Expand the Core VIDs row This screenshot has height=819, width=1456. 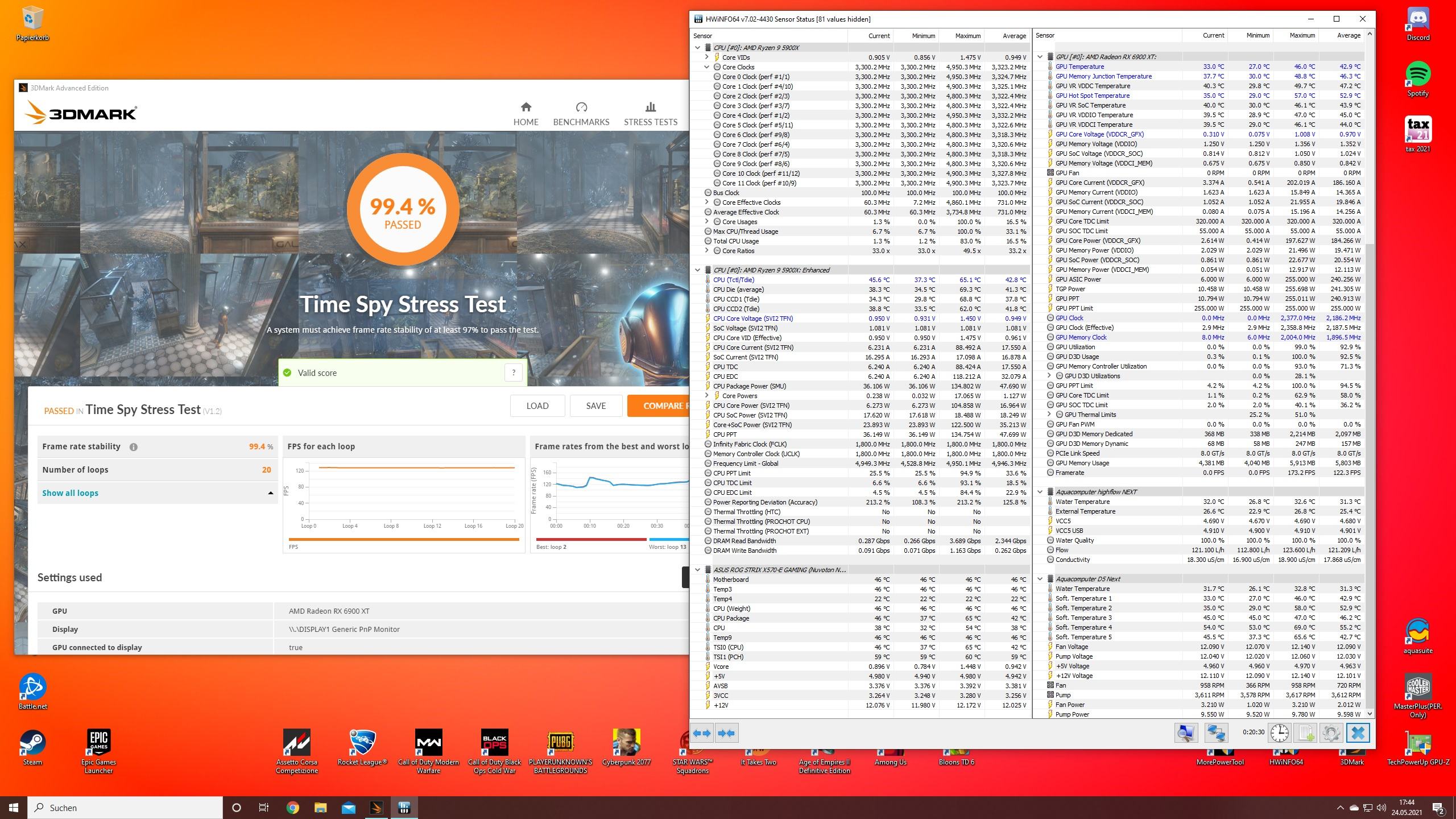[707, 57]
